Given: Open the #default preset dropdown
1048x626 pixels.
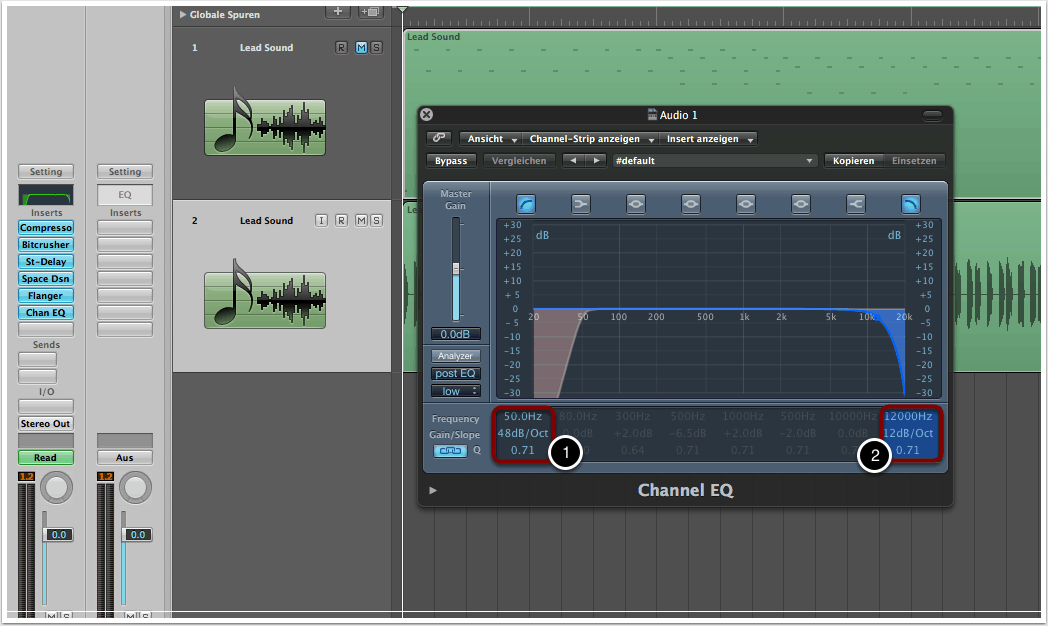Looking at the screenshot, I should point(714,161).
